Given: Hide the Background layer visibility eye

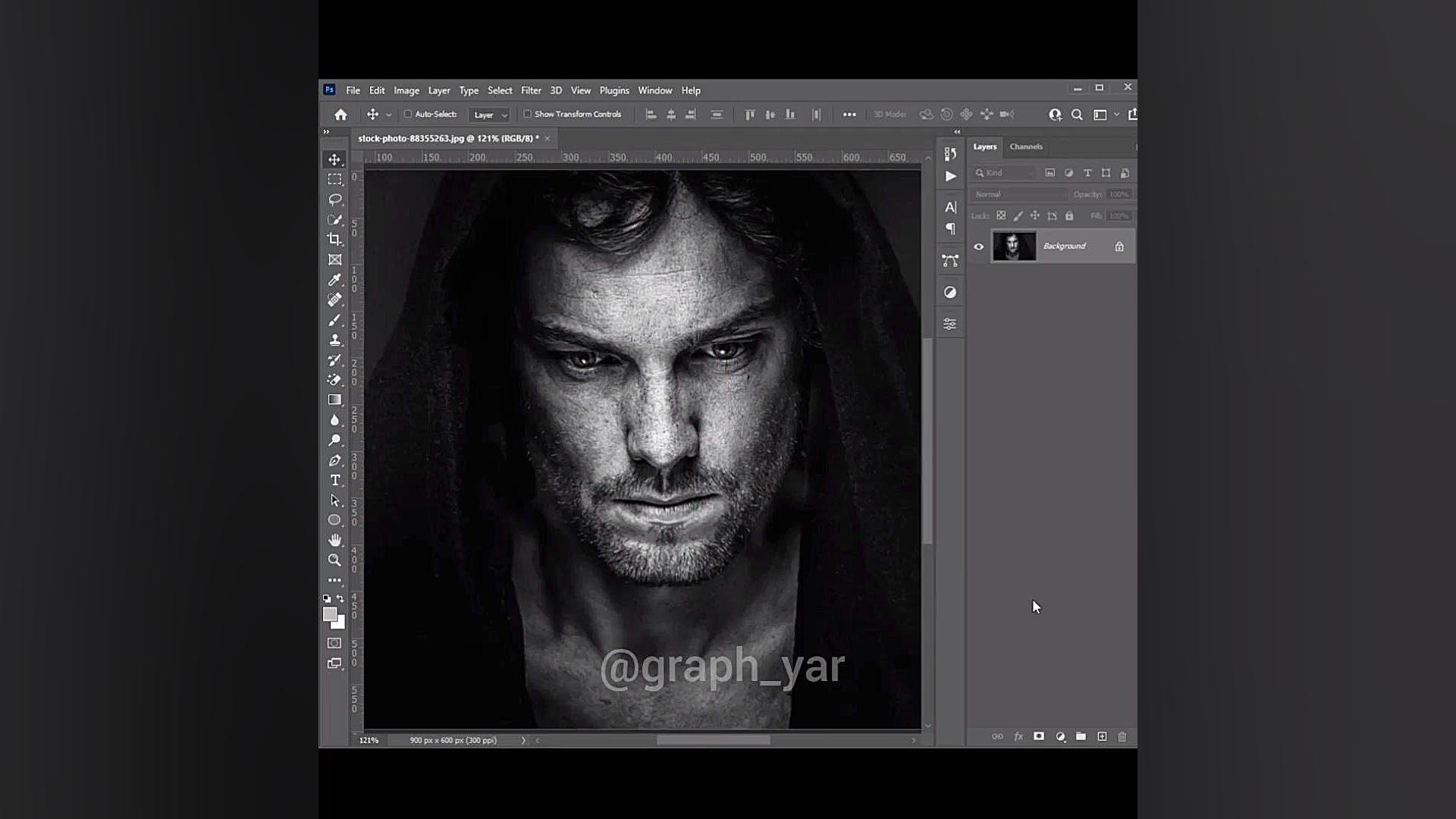Looking at the screenshot, I should [x=979, y=246].
